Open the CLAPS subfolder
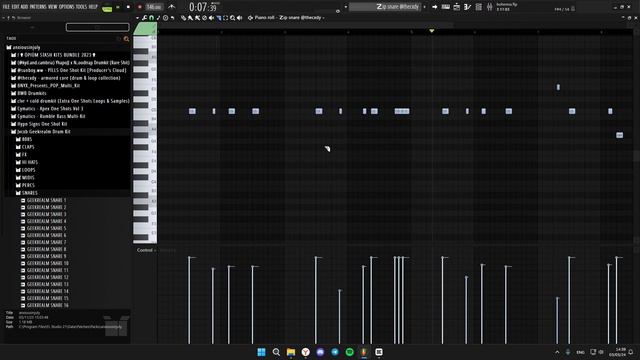640x360 pixels. coord(25,147)
